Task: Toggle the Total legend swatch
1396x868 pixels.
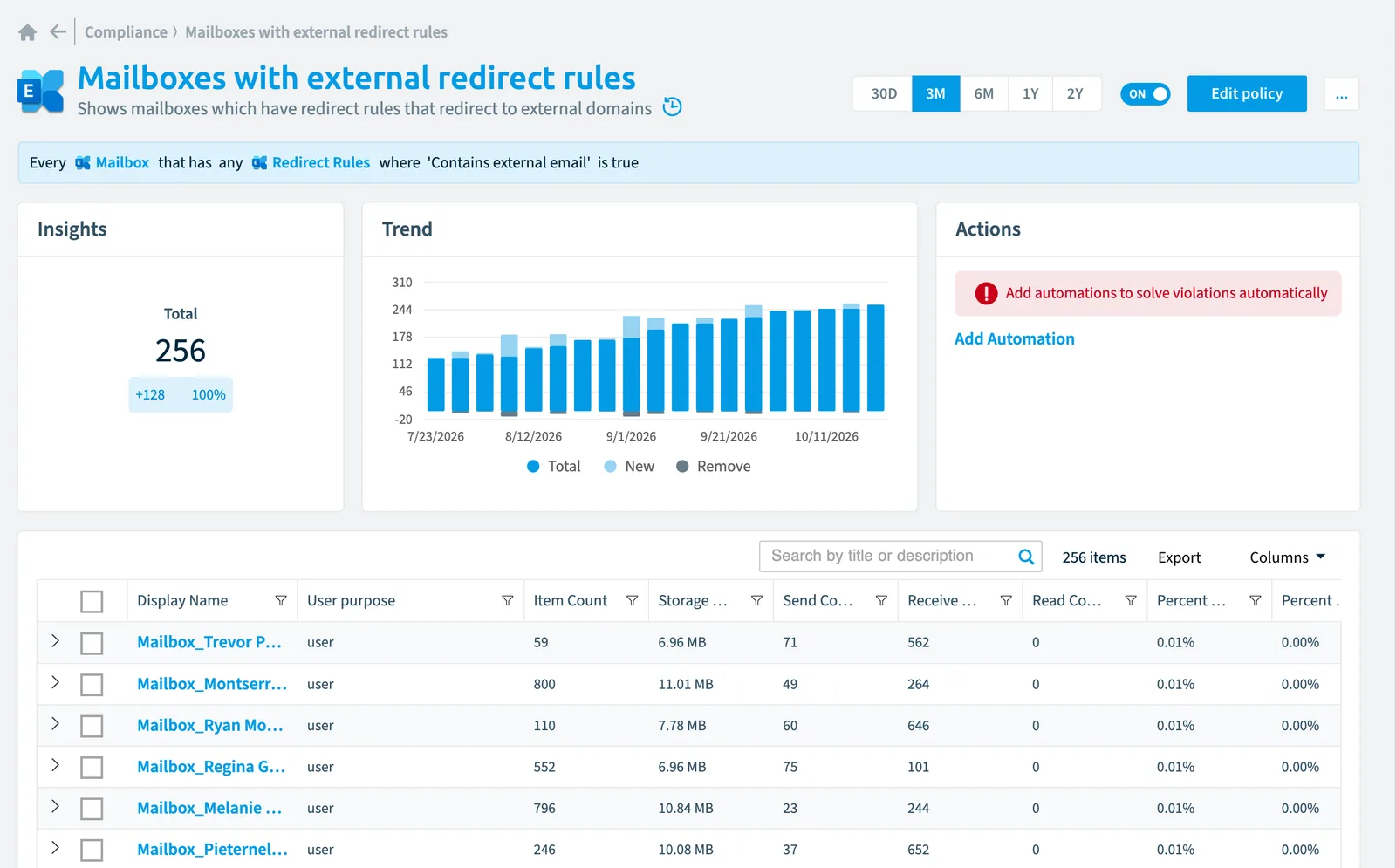Action: (x=533, y=467)
